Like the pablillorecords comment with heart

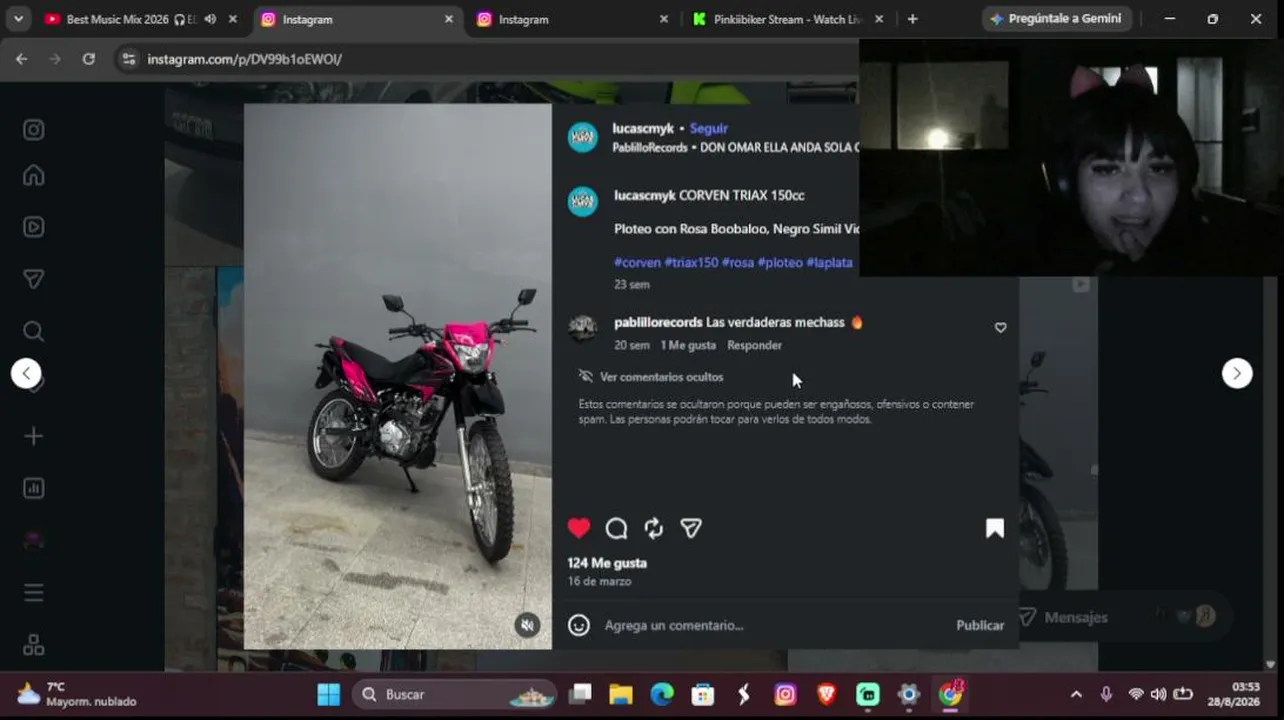click(1000, 328)
